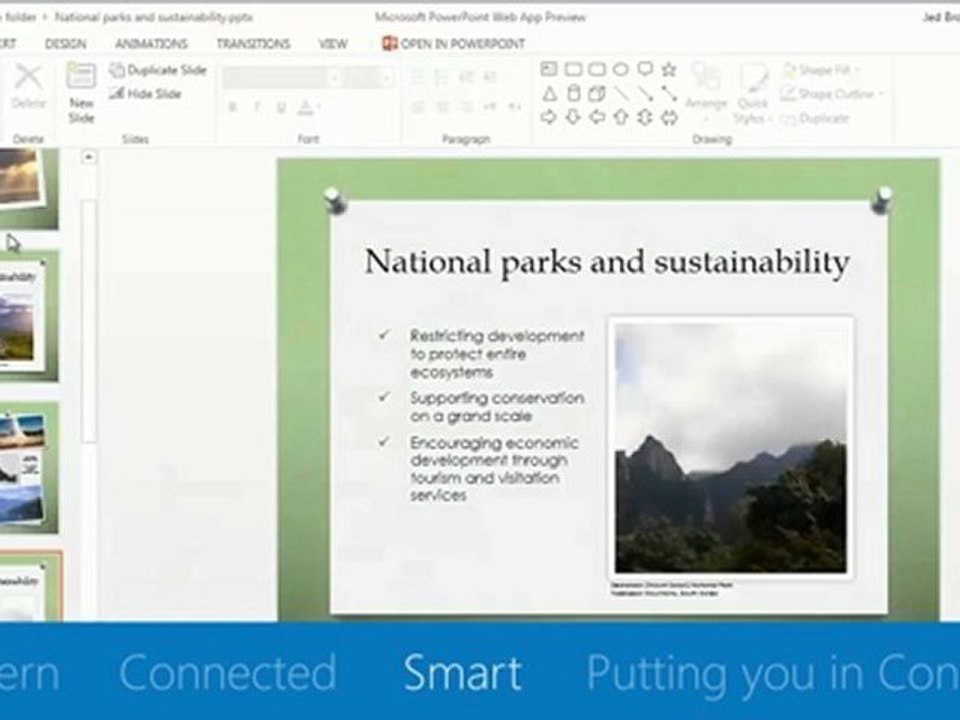The height and width of the screenshot is (720, 960).
Task: Open the Quick Styles dropdown
Action: pyautogui.click(x=753, y=92)
